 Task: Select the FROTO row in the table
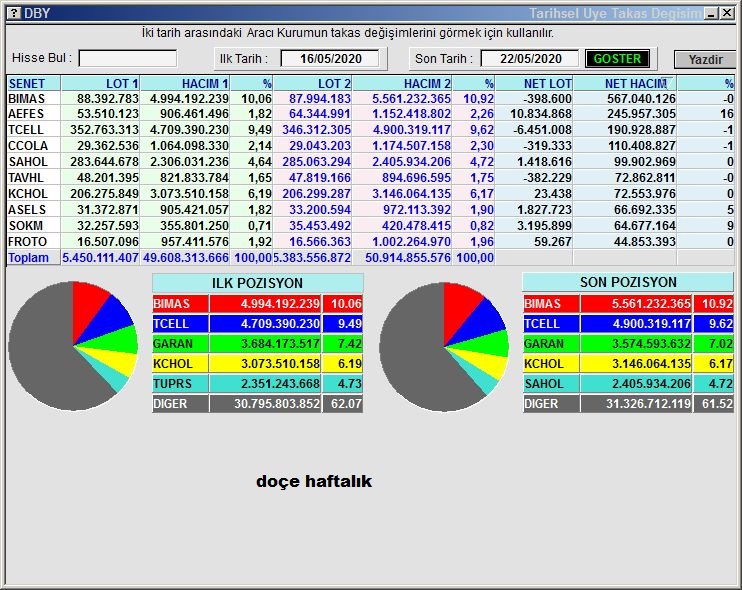pos(371,242)
